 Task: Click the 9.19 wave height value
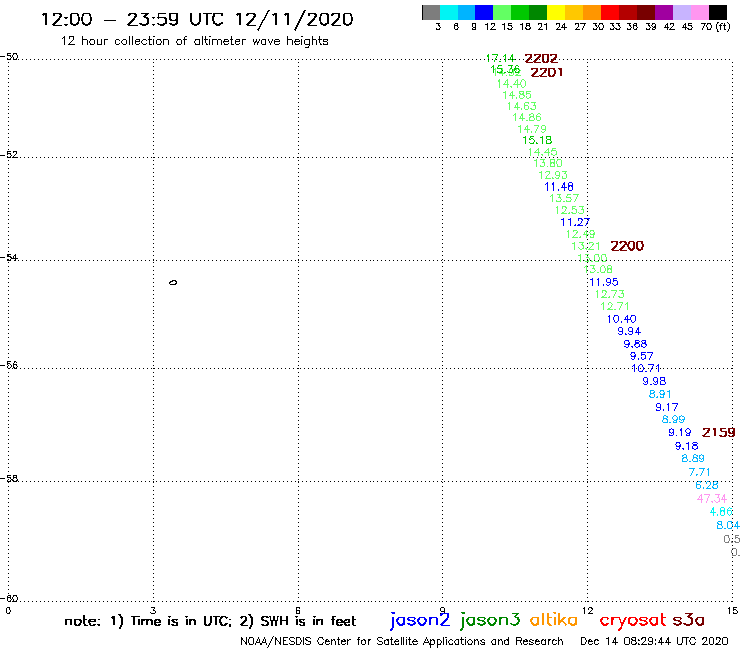(680, 432)
